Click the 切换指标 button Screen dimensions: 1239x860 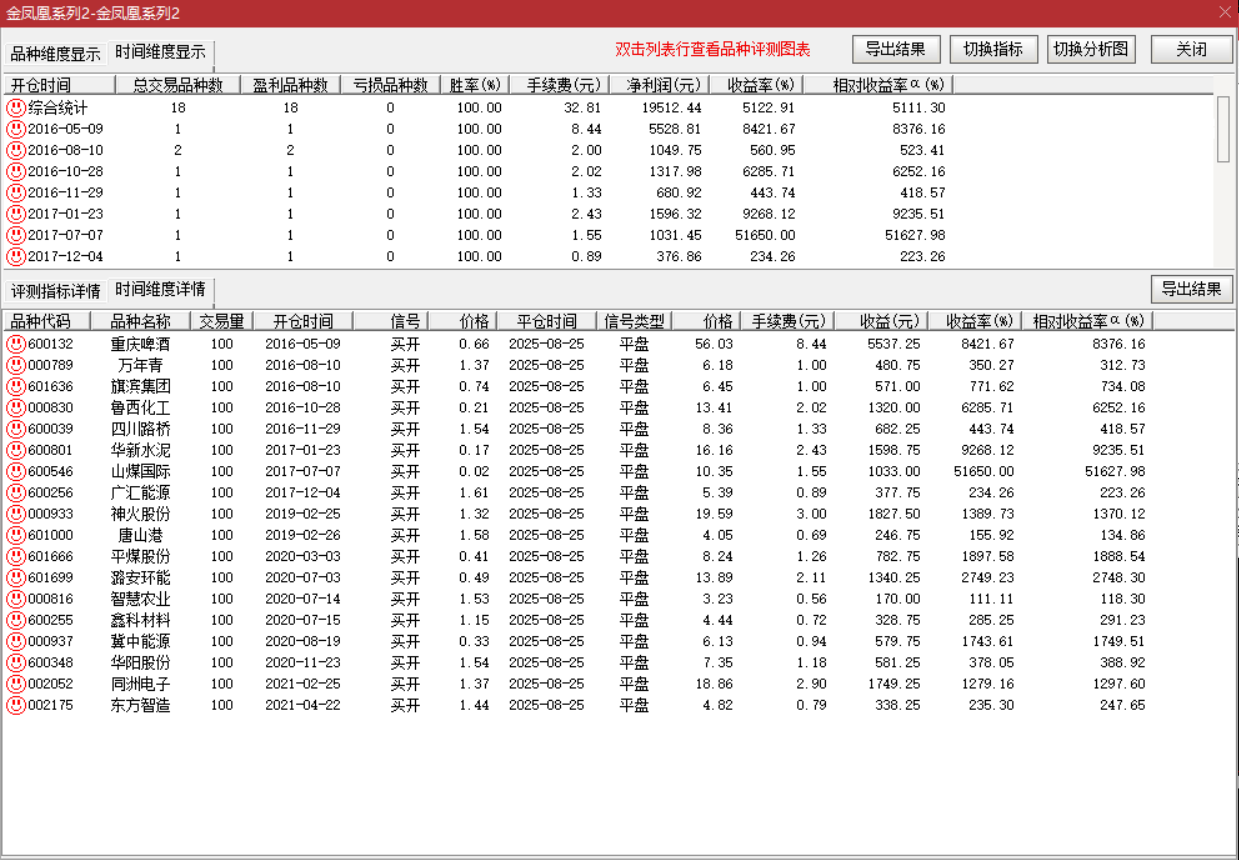[993, 49]
